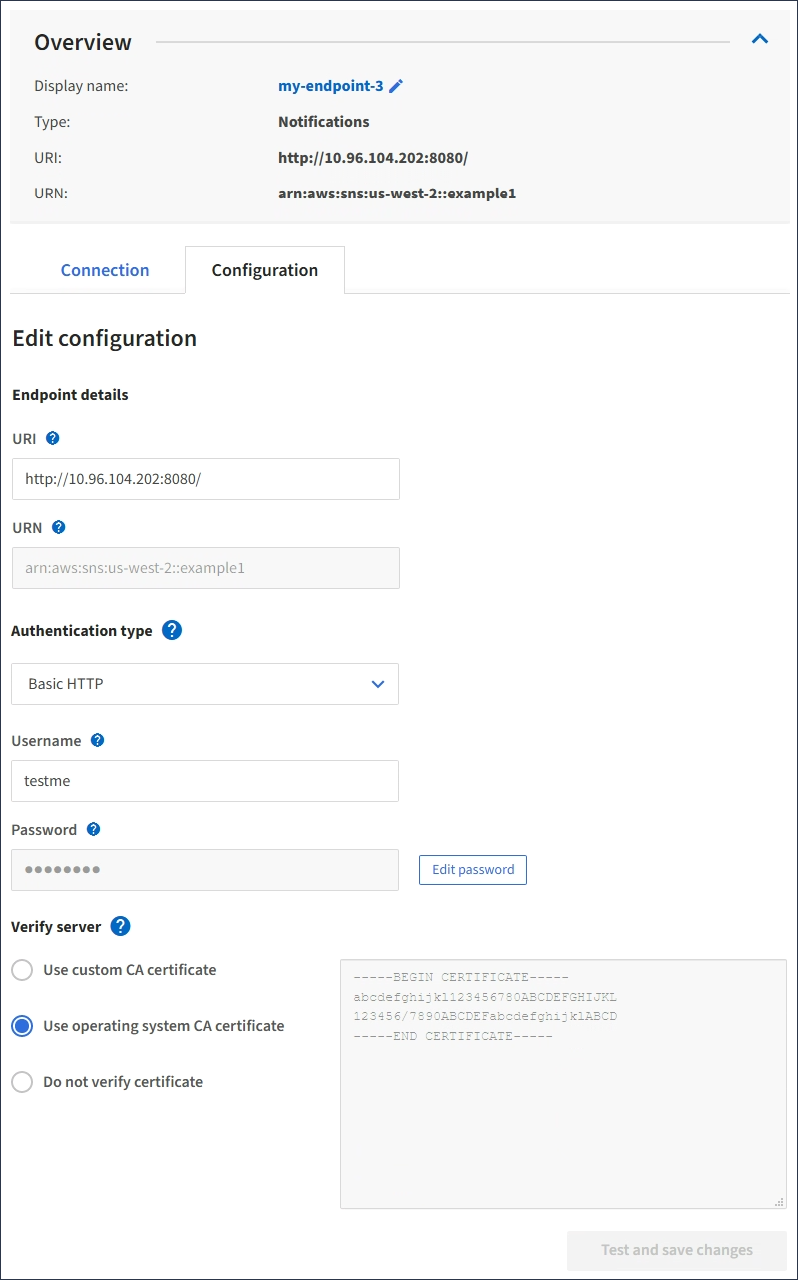The height and width of the screenshot is (1280, 800).
Task: Open the Configuration tab
Action: coord(265,270)
